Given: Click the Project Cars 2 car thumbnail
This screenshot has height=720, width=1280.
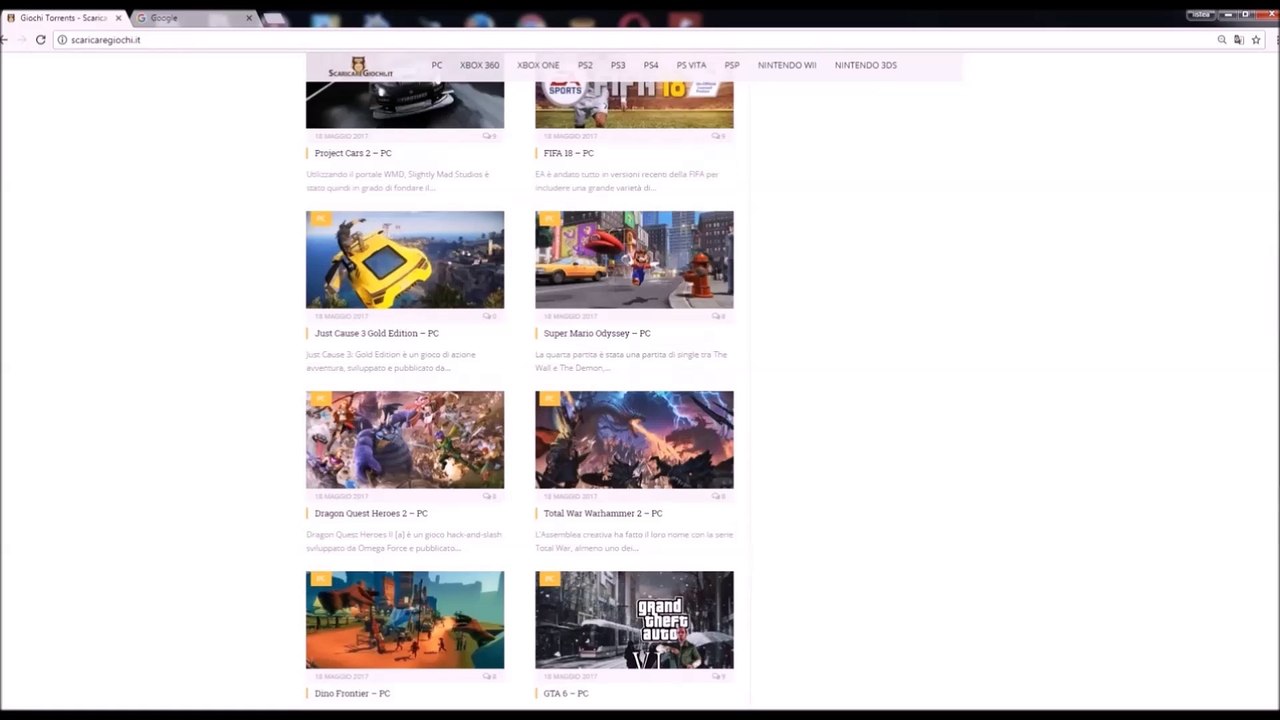Looking at the screenshot, I should coord(405,105).
